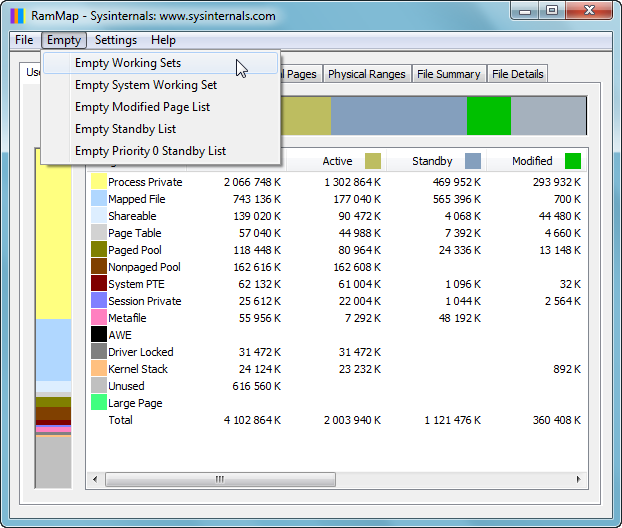Click the dark gray Driver Locked swatch
This screenshot has height=528, width=622.
click(x=99, y=351)
